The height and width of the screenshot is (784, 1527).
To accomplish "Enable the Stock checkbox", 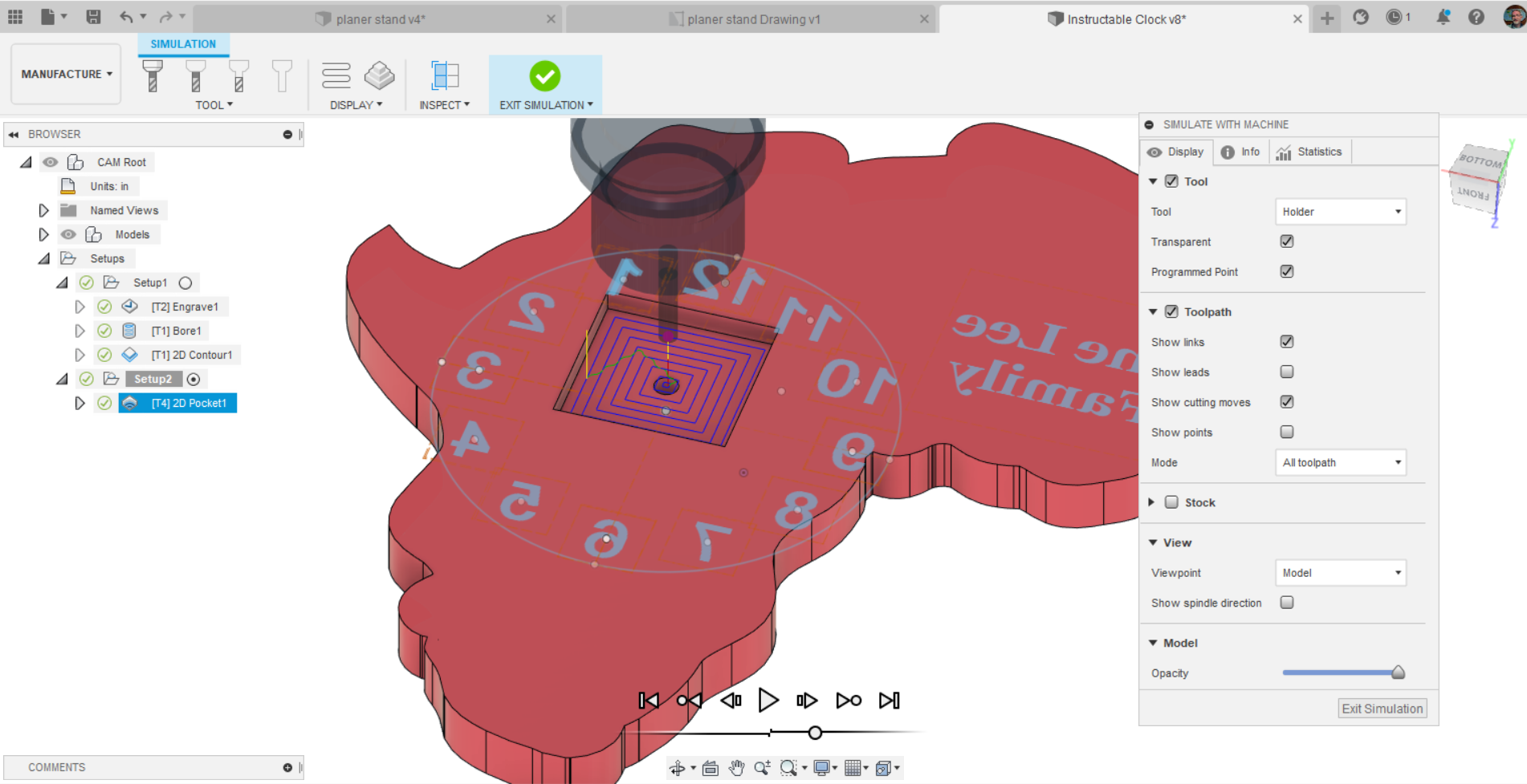I will [1171, 502].
